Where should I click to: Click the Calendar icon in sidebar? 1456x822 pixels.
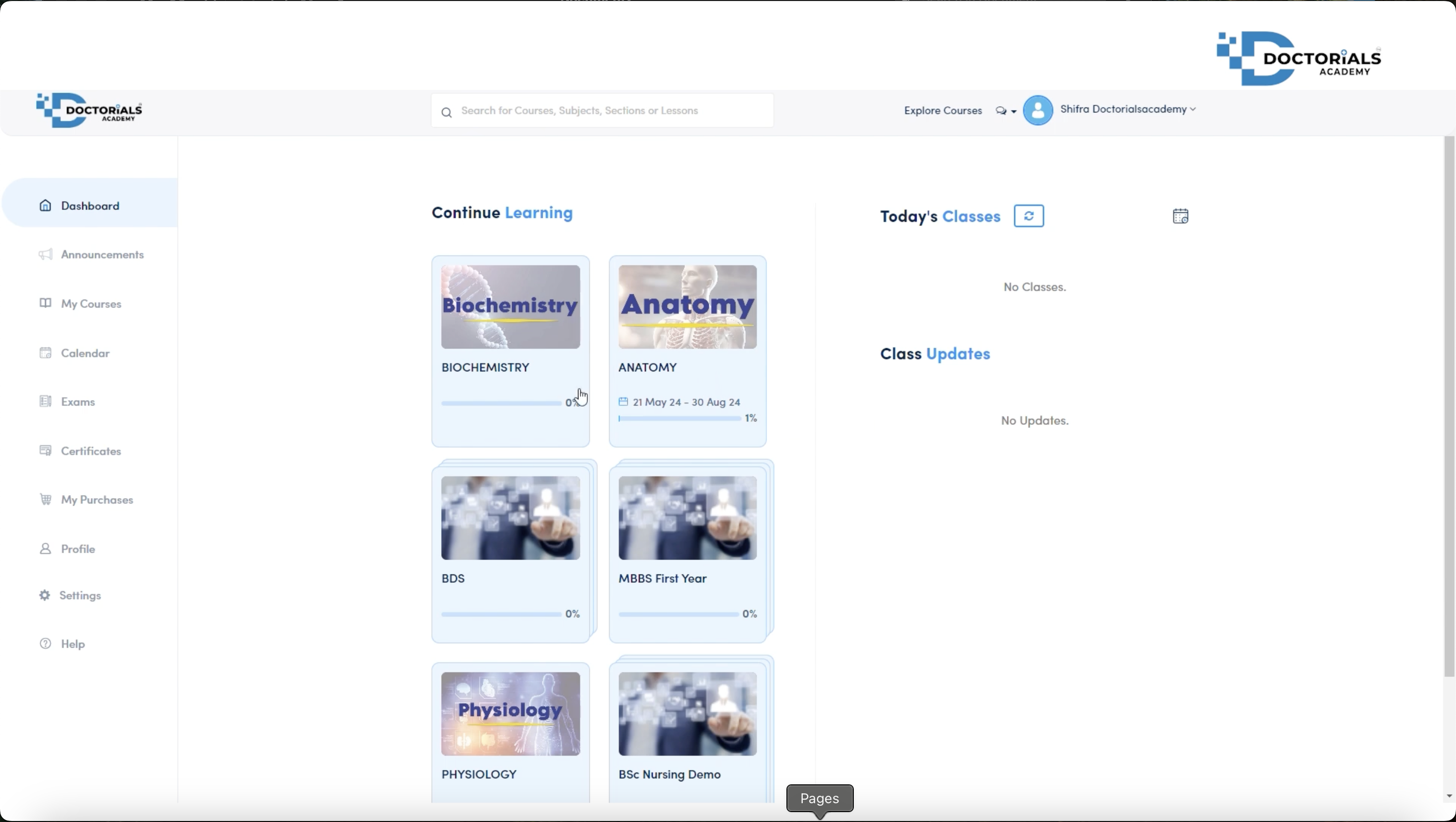[x=45, y=352]
